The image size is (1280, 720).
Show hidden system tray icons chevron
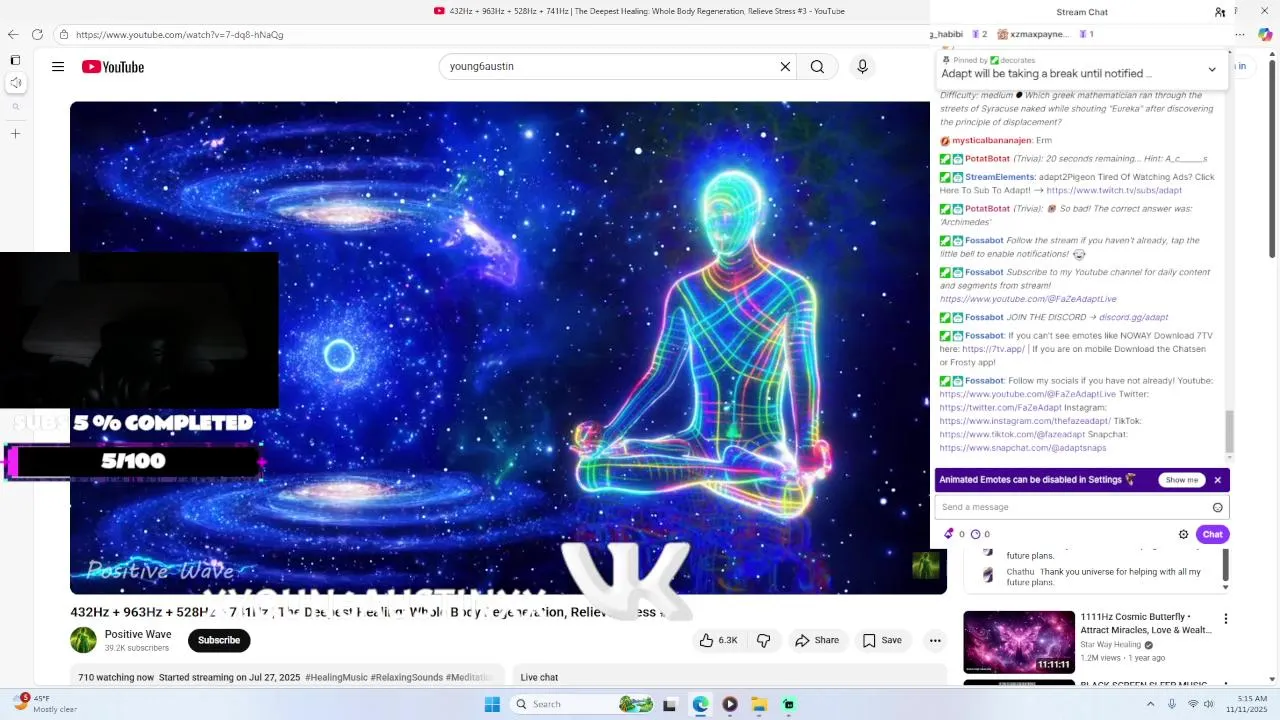(1150, 704)
